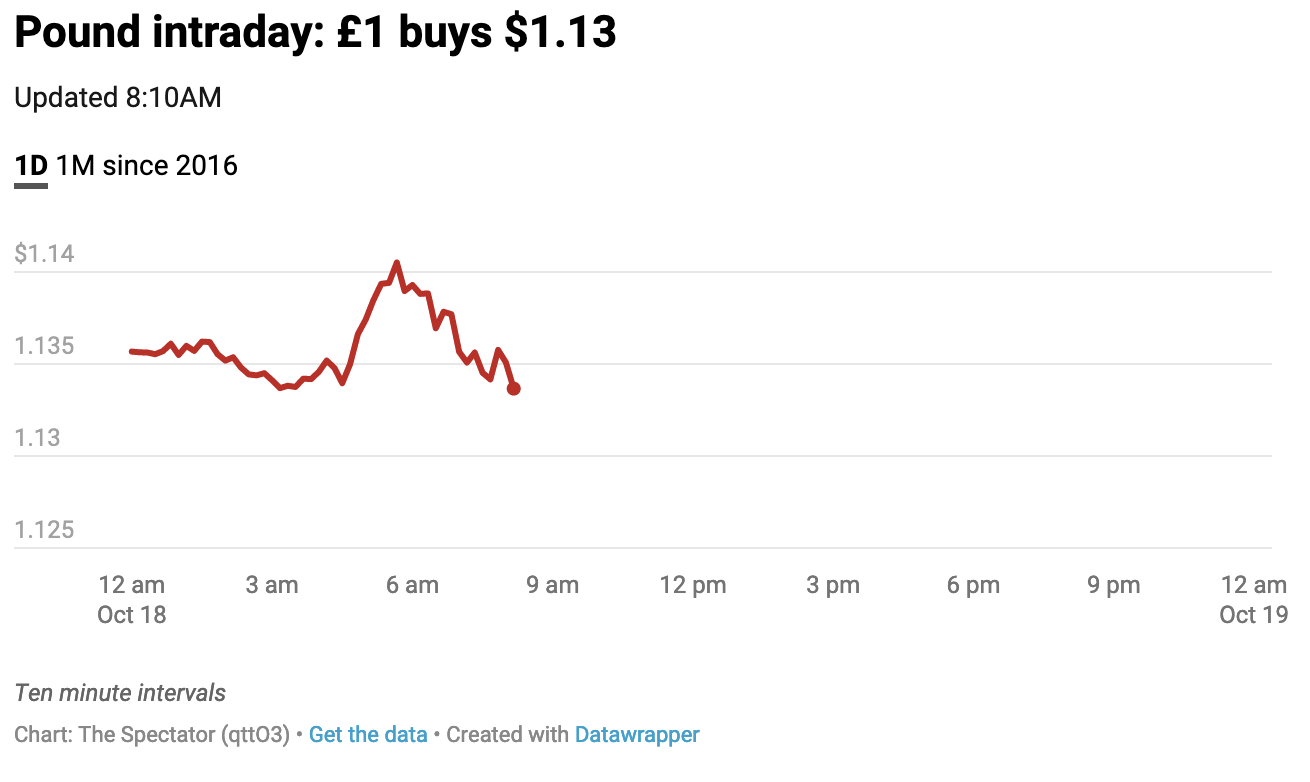Click the 12 pm x-axis label
The height and width of the screenshot is (782, 1310).
pos(693,585)
